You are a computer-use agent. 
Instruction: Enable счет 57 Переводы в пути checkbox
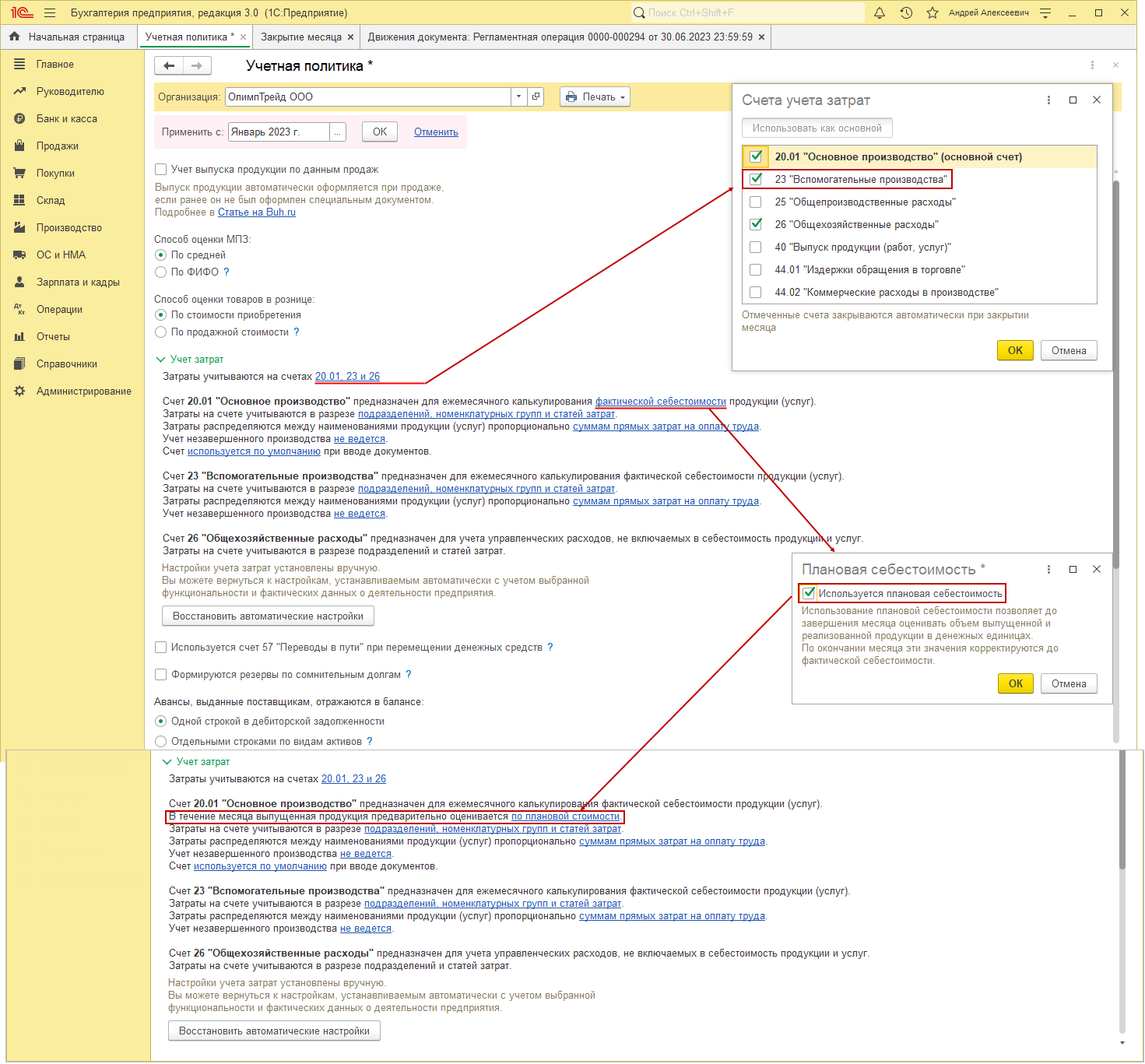[x=160, y=648]
